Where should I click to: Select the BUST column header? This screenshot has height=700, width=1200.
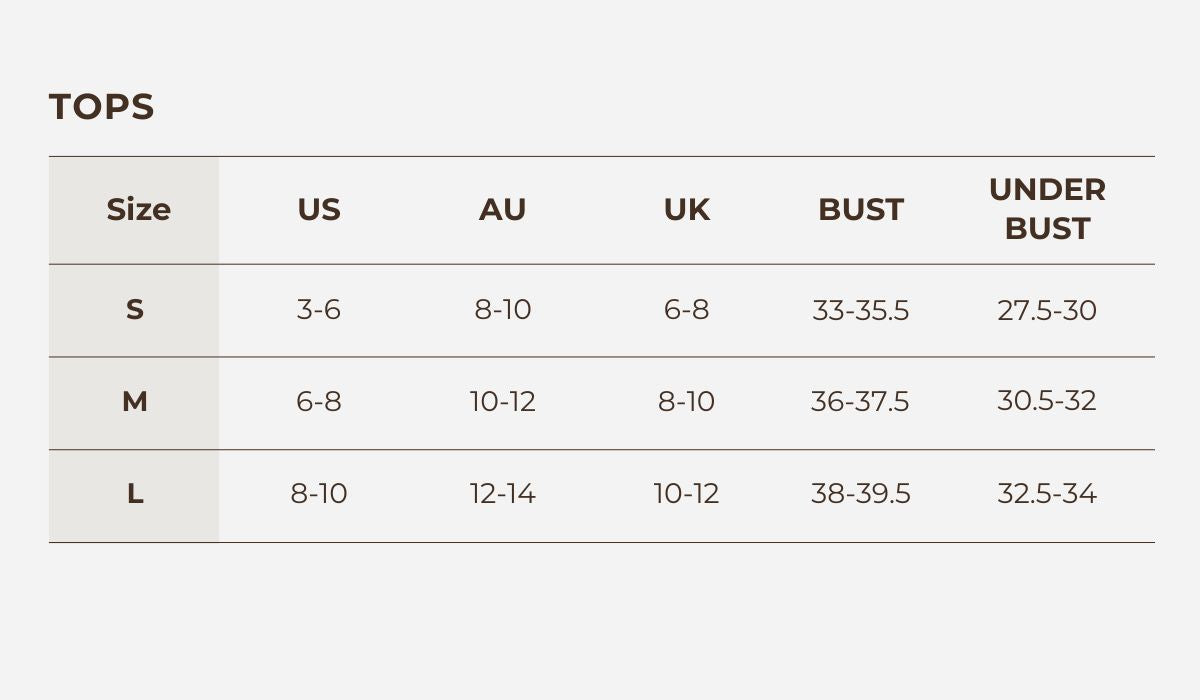pyautogui.click(x=860, y=210)
